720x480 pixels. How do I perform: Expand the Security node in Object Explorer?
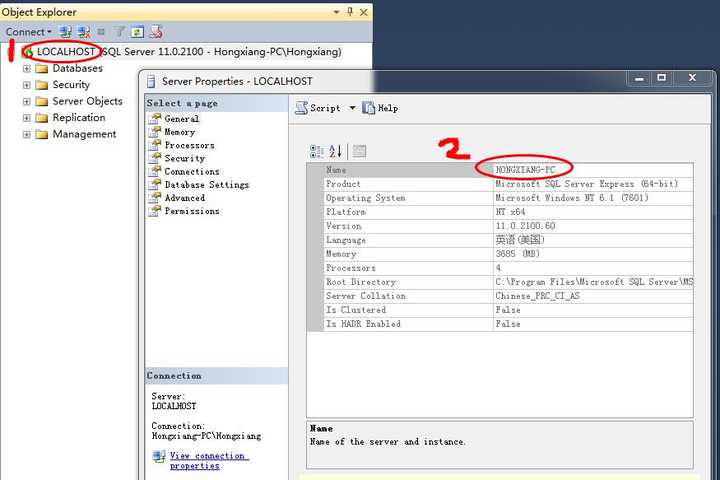(27, 85)
